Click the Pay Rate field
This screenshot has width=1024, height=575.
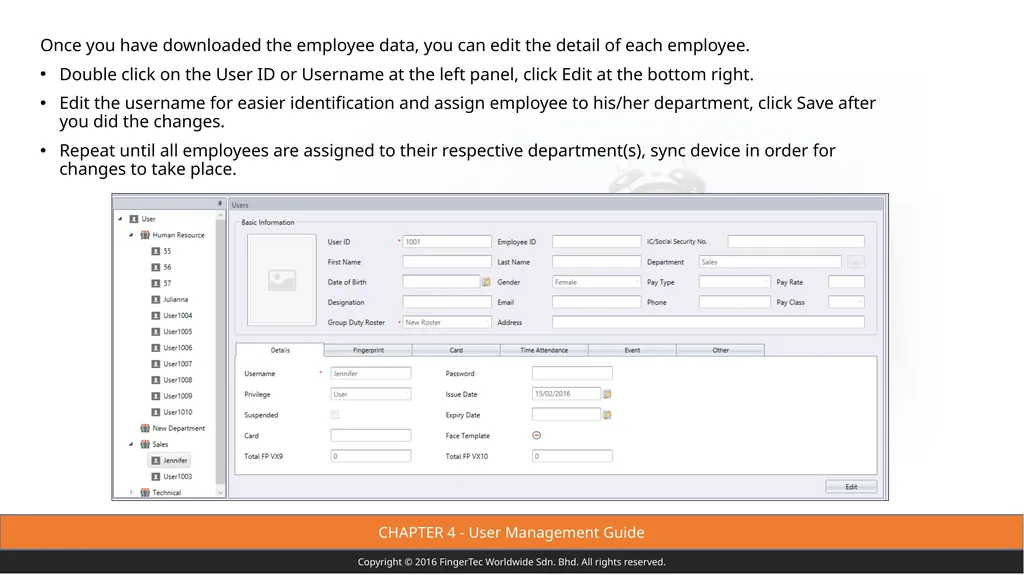click(x=846, y=282)
